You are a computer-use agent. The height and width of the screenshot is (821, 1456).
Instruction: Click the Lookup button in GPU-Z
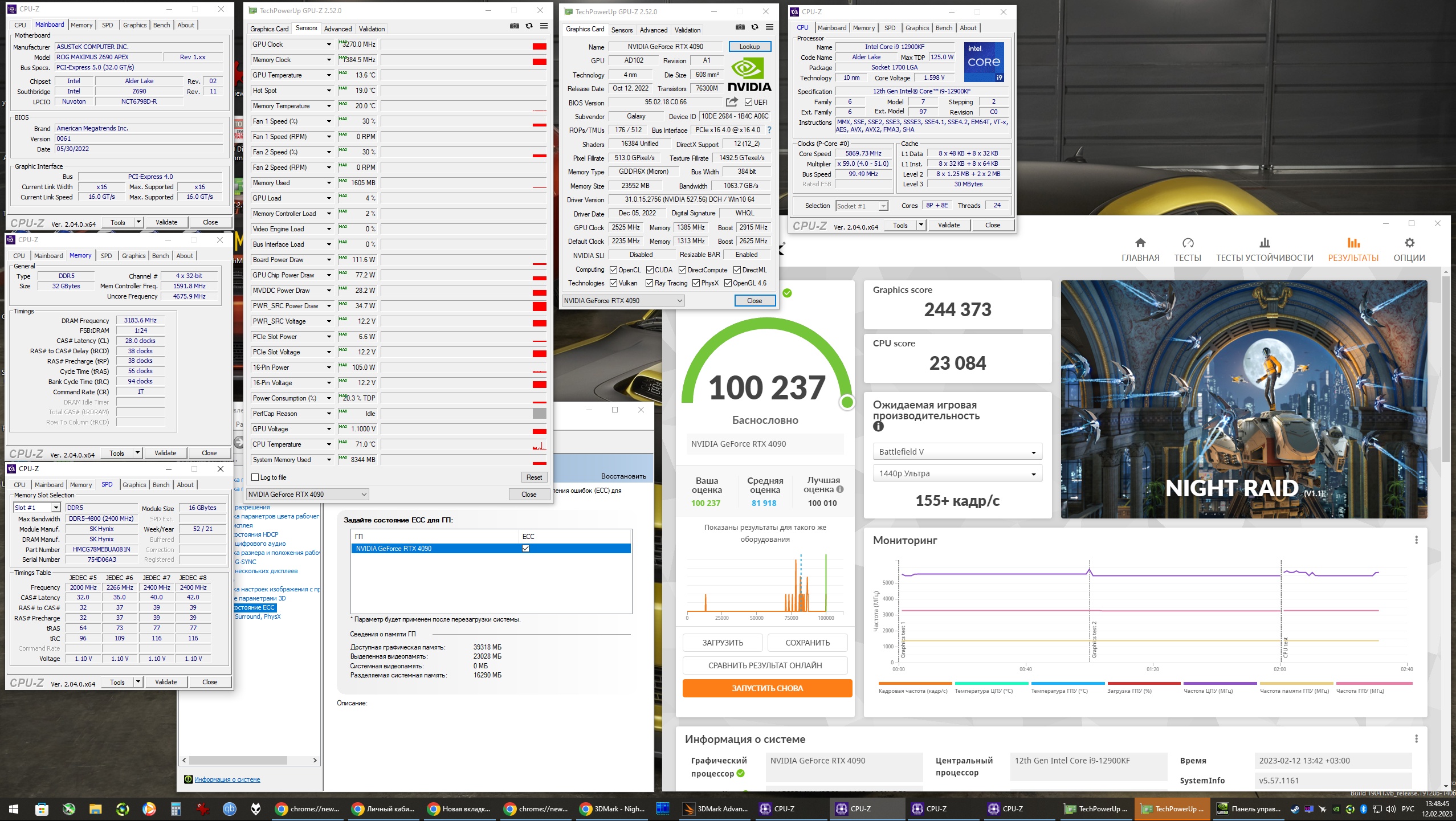749,47
